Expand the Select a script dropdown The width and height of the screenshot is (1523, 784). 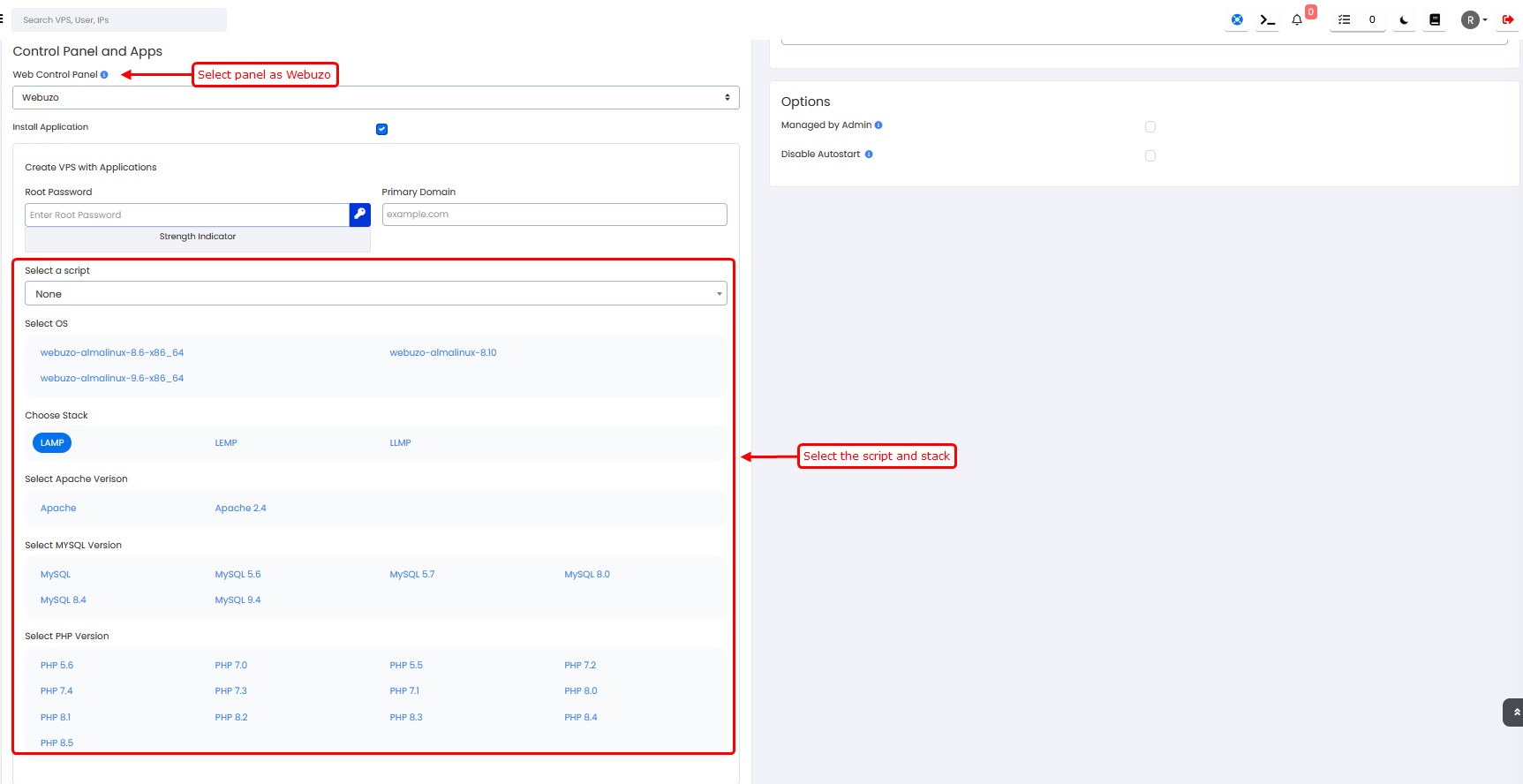pos(375,294)
